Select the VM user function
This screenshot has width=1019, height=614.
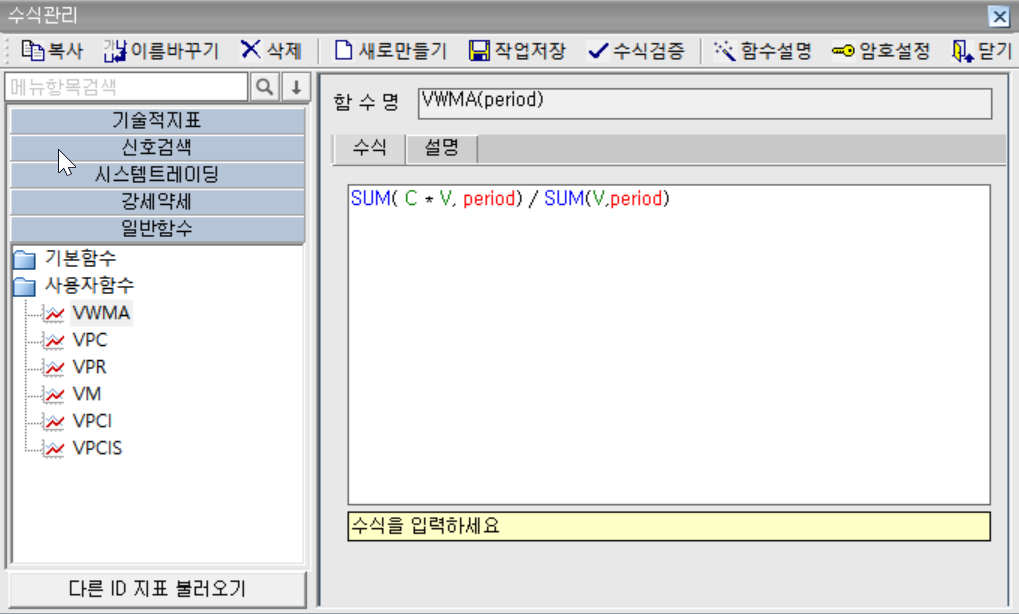86,394
